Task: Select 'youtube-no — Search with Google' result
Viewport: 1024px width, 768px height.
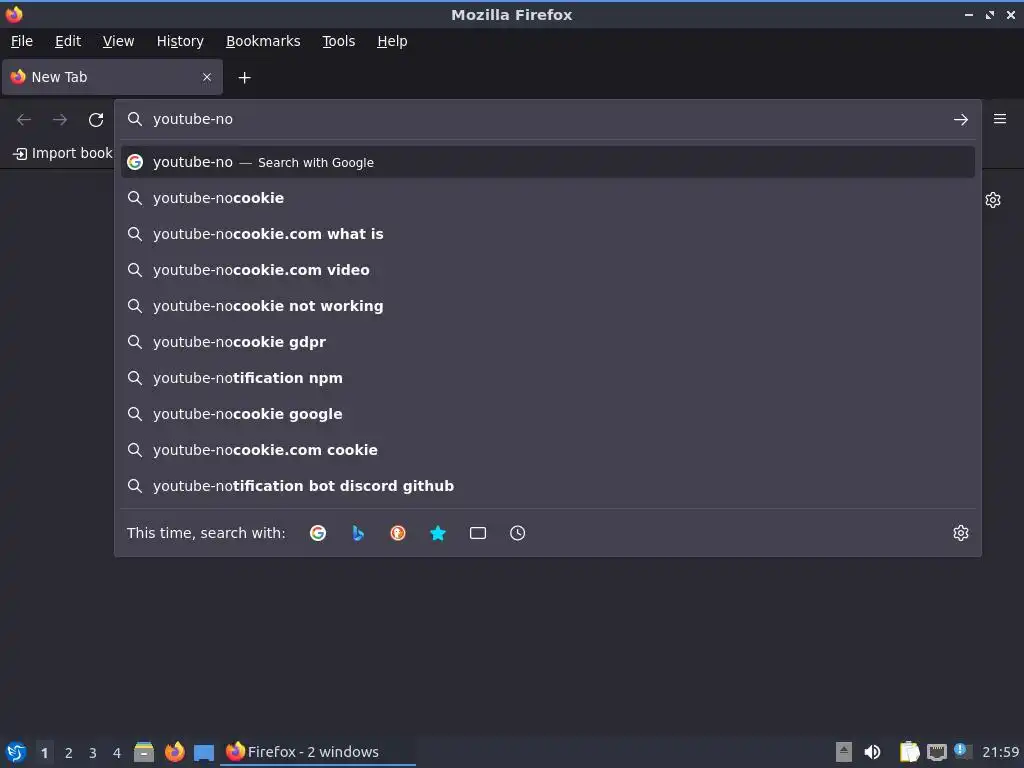Action: click(x=547, y=162)
